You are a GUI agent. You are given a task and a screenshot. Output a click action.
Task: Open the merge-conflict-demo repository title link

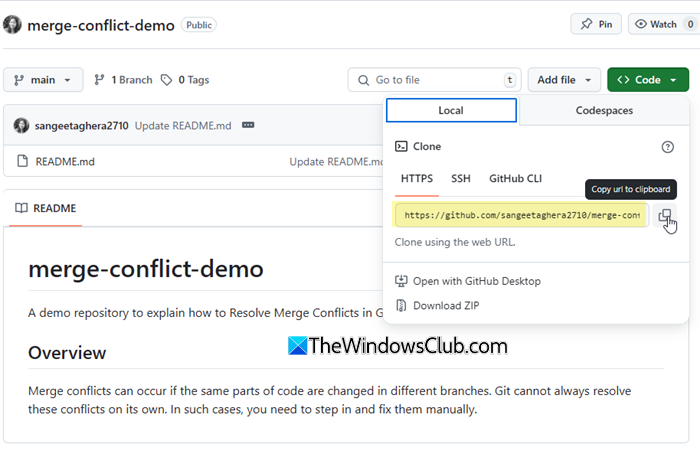101,25
